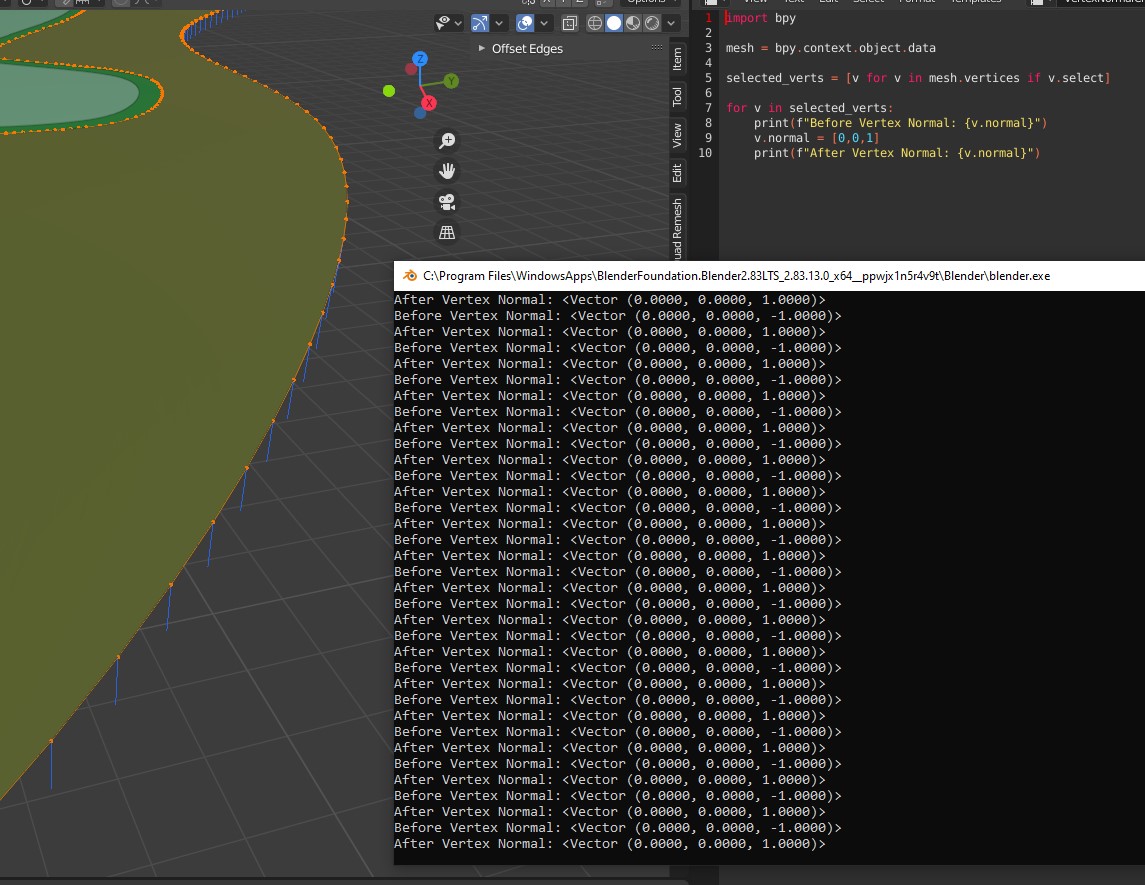Toggle the camera view icon
Screen dimensions: 1145x885
tap(447, 202)
